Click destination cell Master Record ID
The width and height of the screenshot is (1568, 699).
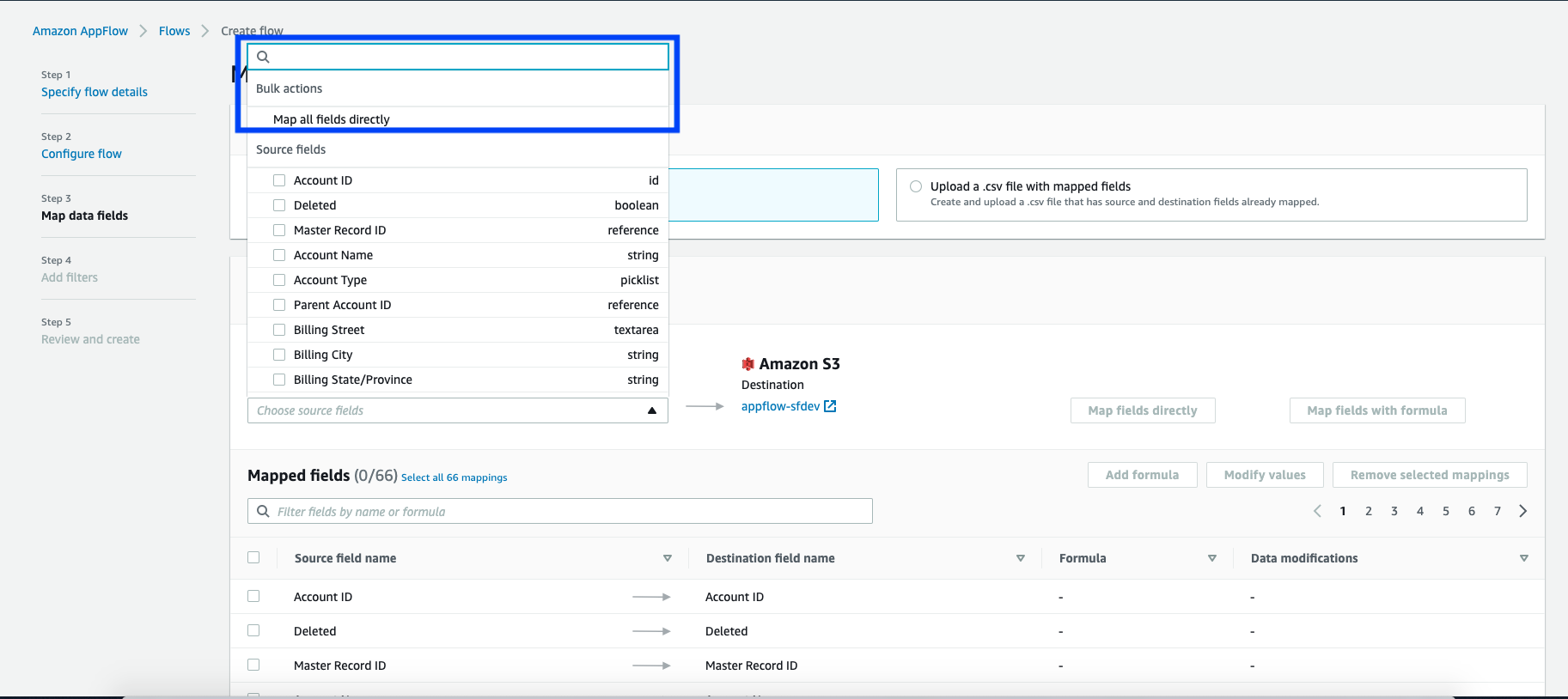(751, 666)
